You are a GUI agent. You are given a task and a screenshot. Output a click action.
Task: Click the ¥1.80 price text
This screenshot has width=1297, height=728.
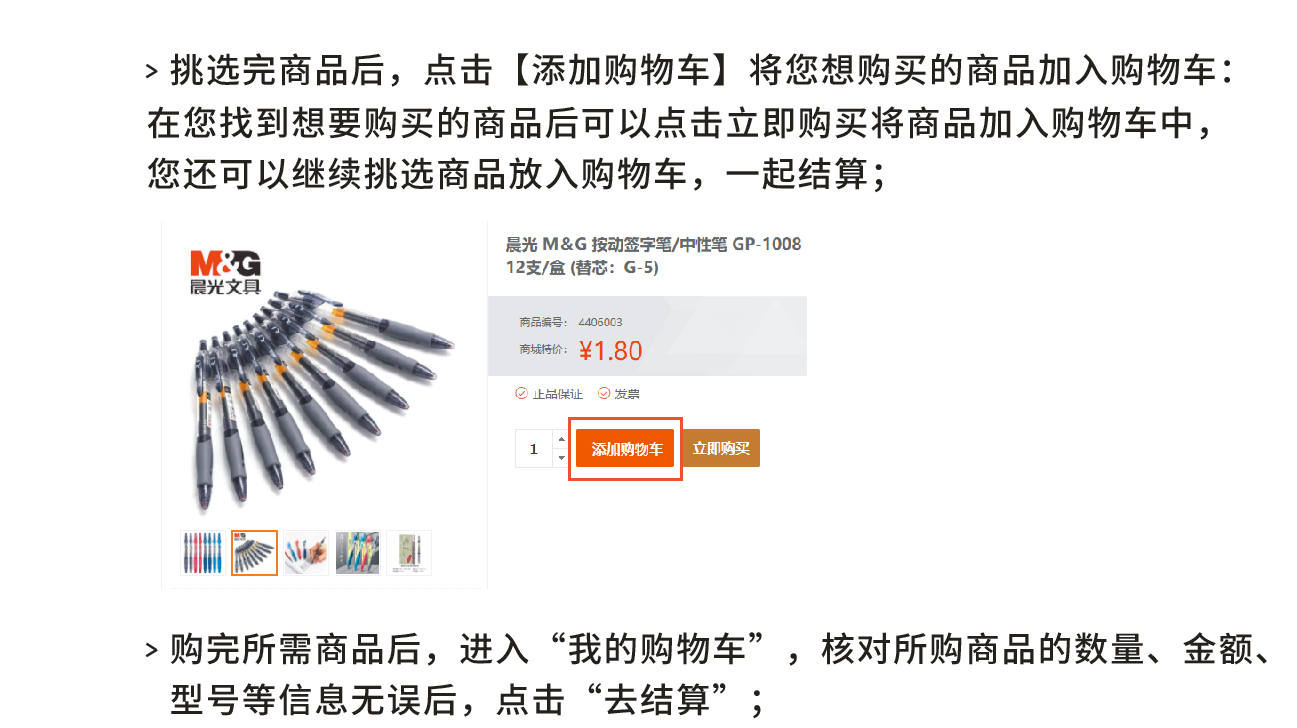610,350
